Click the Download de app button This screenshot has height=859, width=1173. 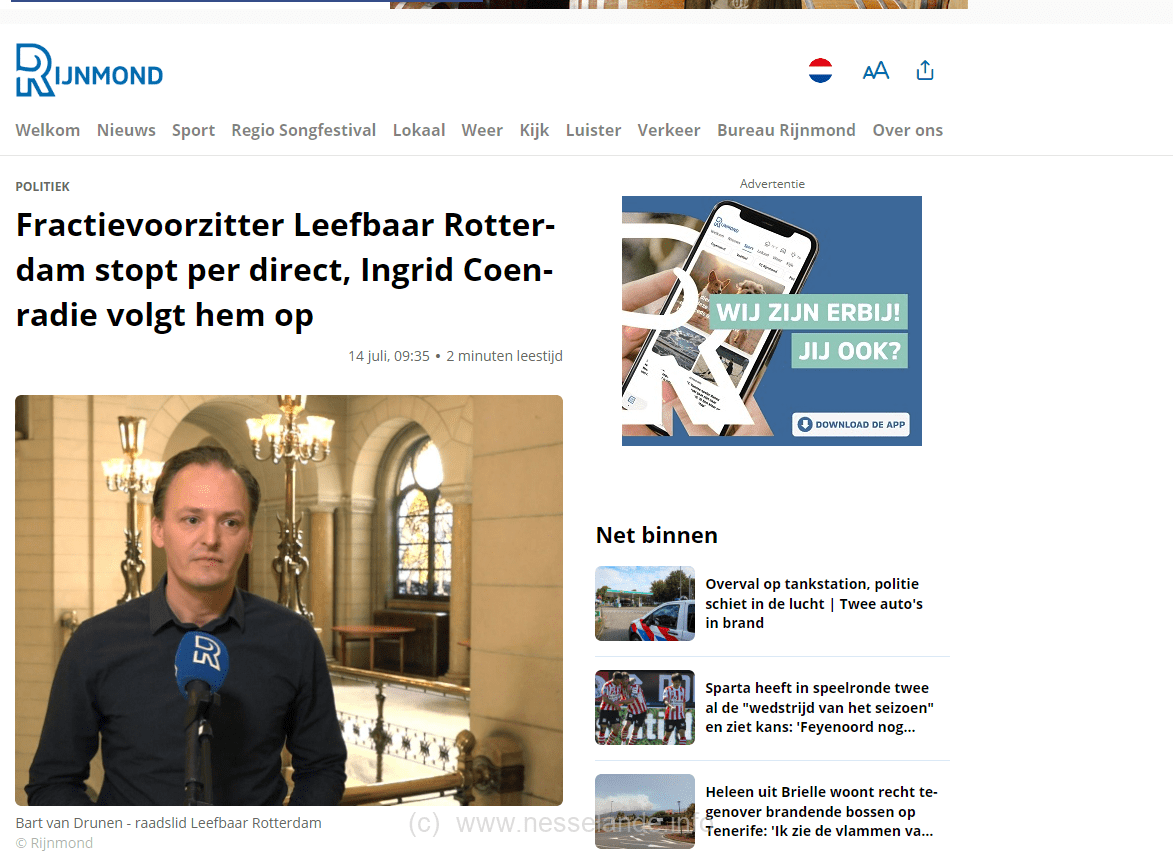coord(851,424)
